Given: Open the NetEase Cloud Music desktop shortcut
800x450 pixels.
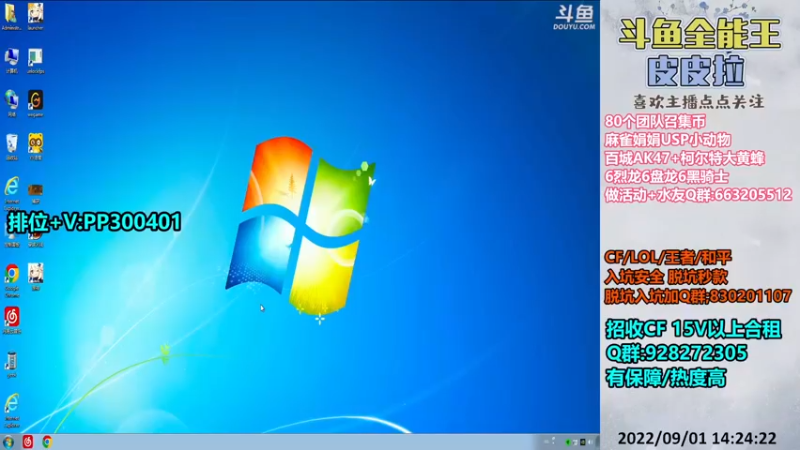Looking at the screenshot, I should coord(12,320).
